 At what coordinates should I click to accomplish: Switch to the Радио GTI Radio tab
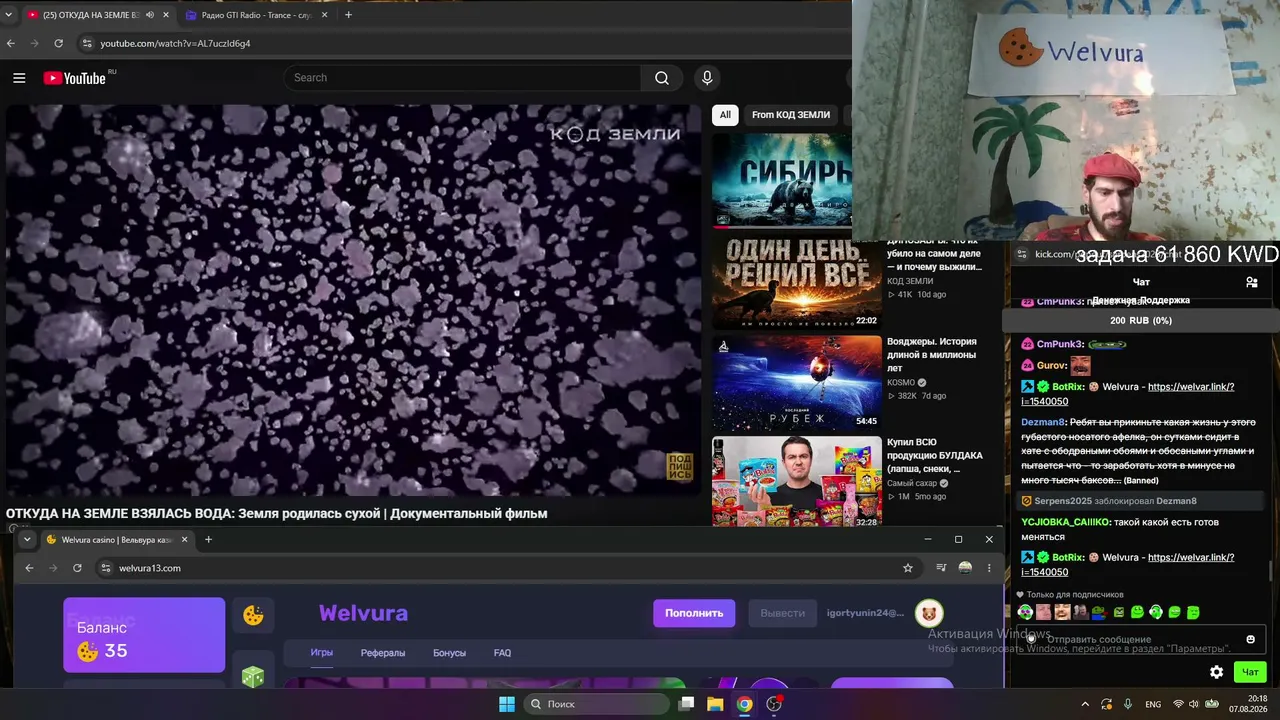tap(255, 15)
